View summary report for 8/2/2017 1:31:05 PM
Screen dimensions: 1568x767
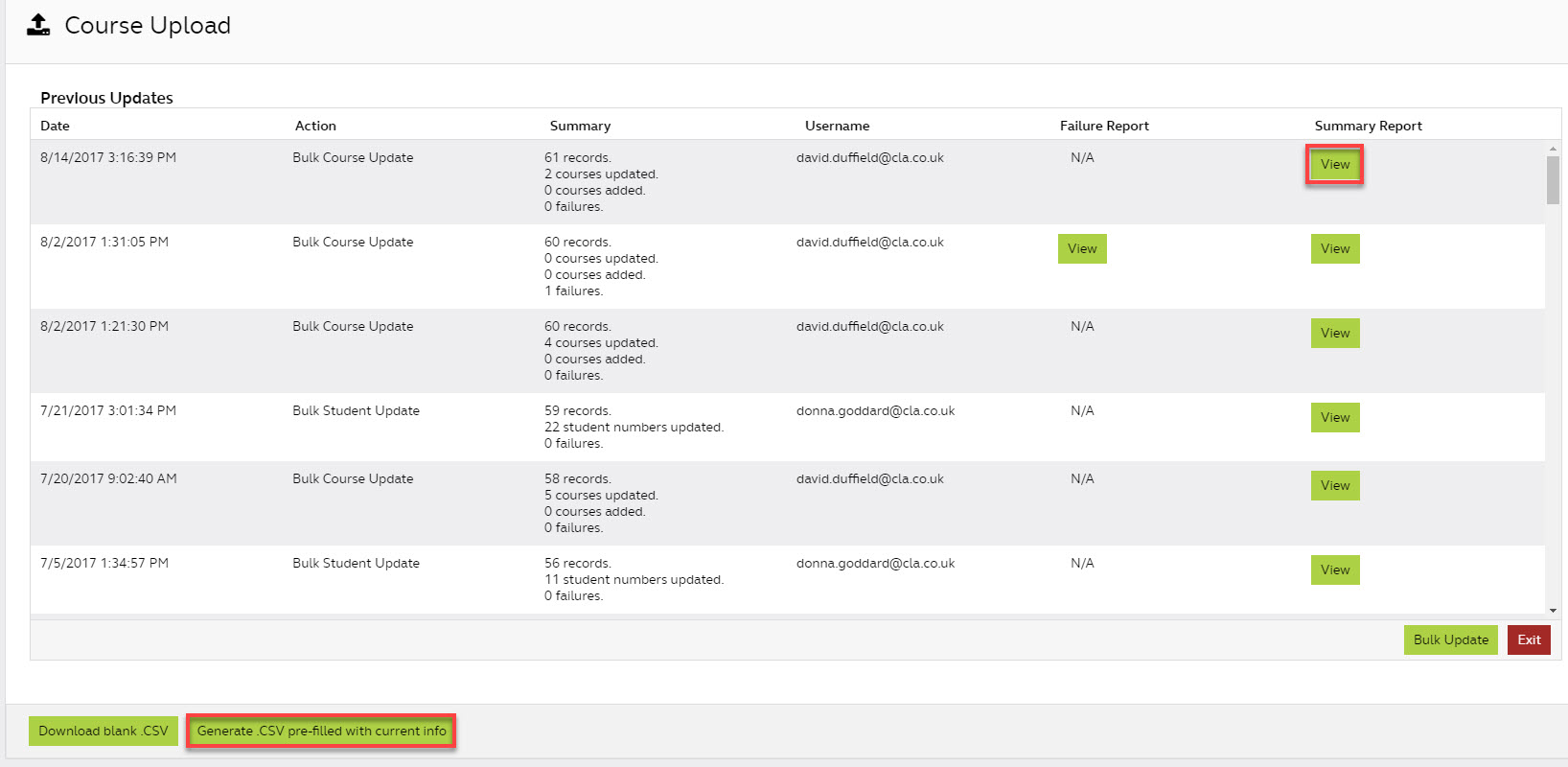(x=1334, y=249)
